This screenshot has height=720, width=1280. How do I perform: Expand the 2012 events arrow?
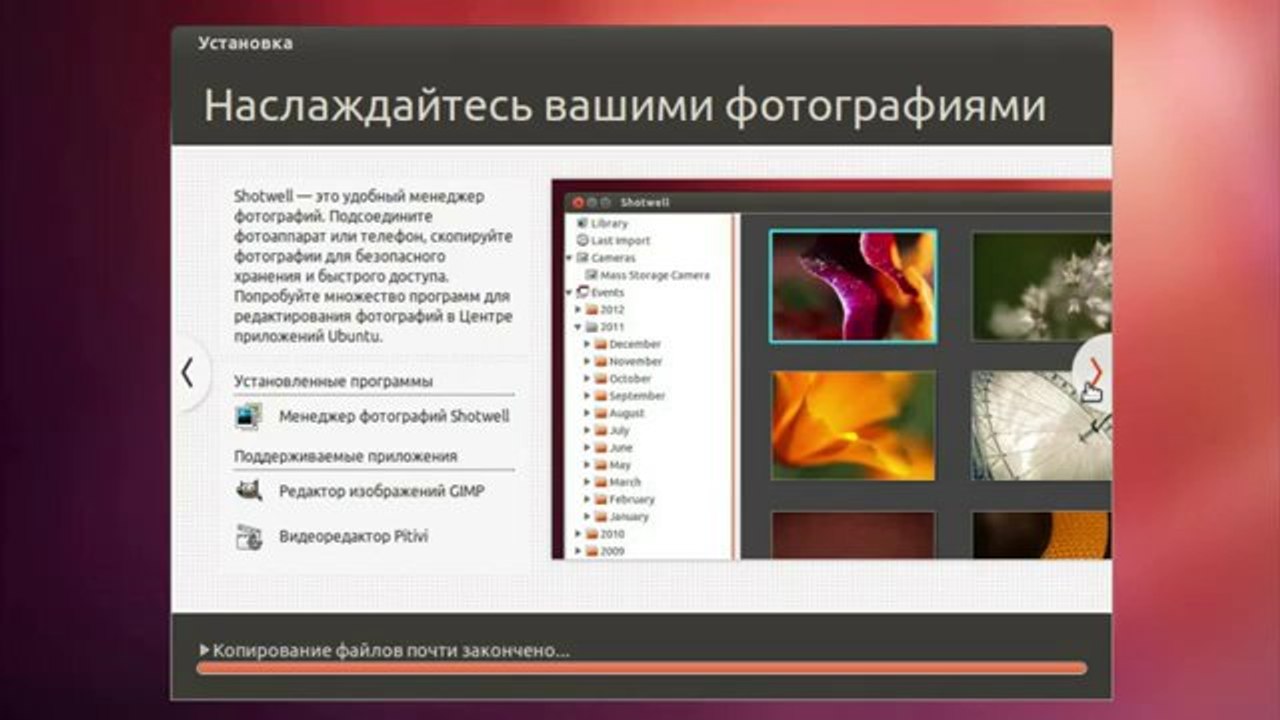pyautogui.click(x=578, y=310)
